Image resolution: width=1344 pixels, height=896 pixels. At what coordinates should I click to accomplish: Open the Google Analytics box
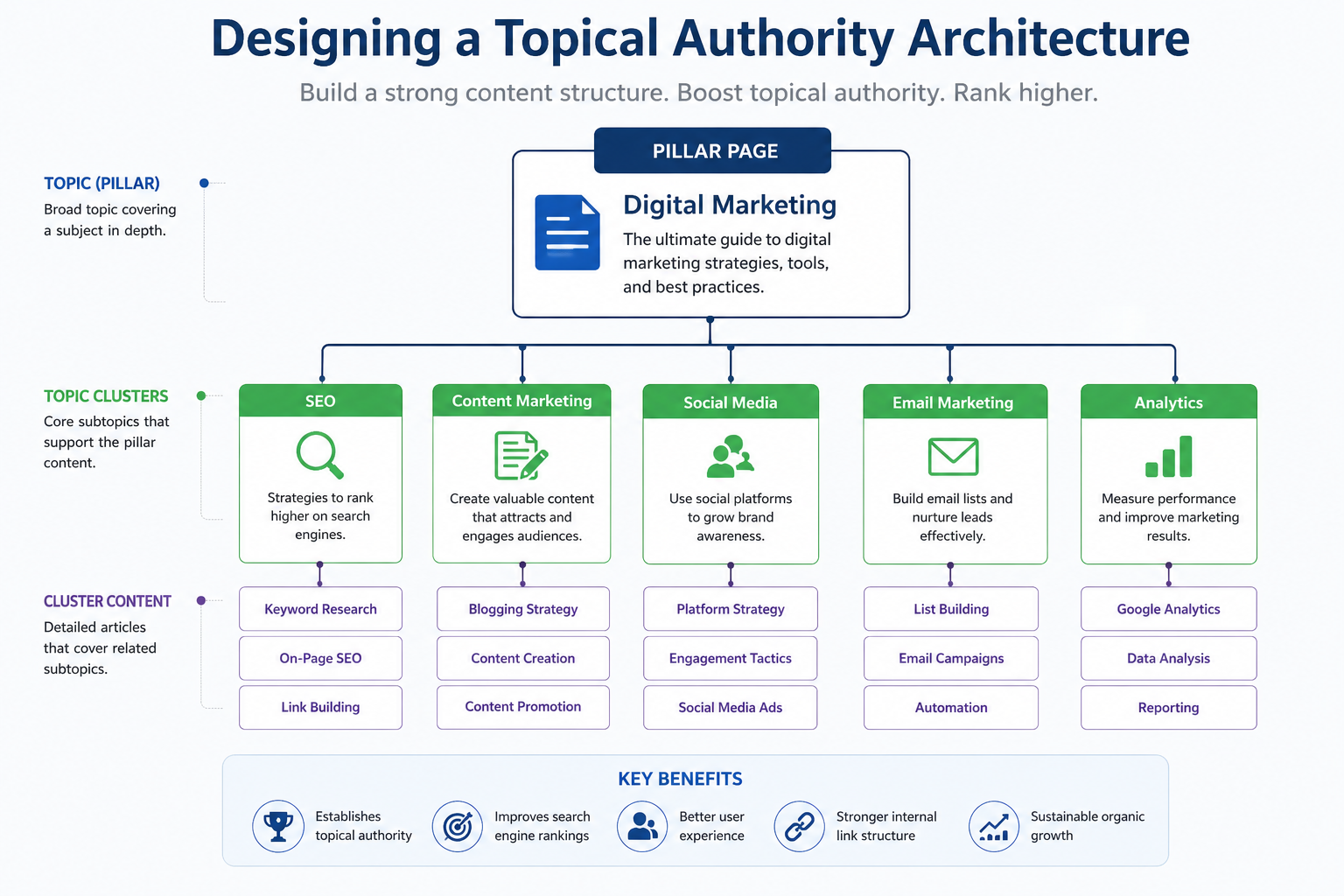[x=1169, y=609]
